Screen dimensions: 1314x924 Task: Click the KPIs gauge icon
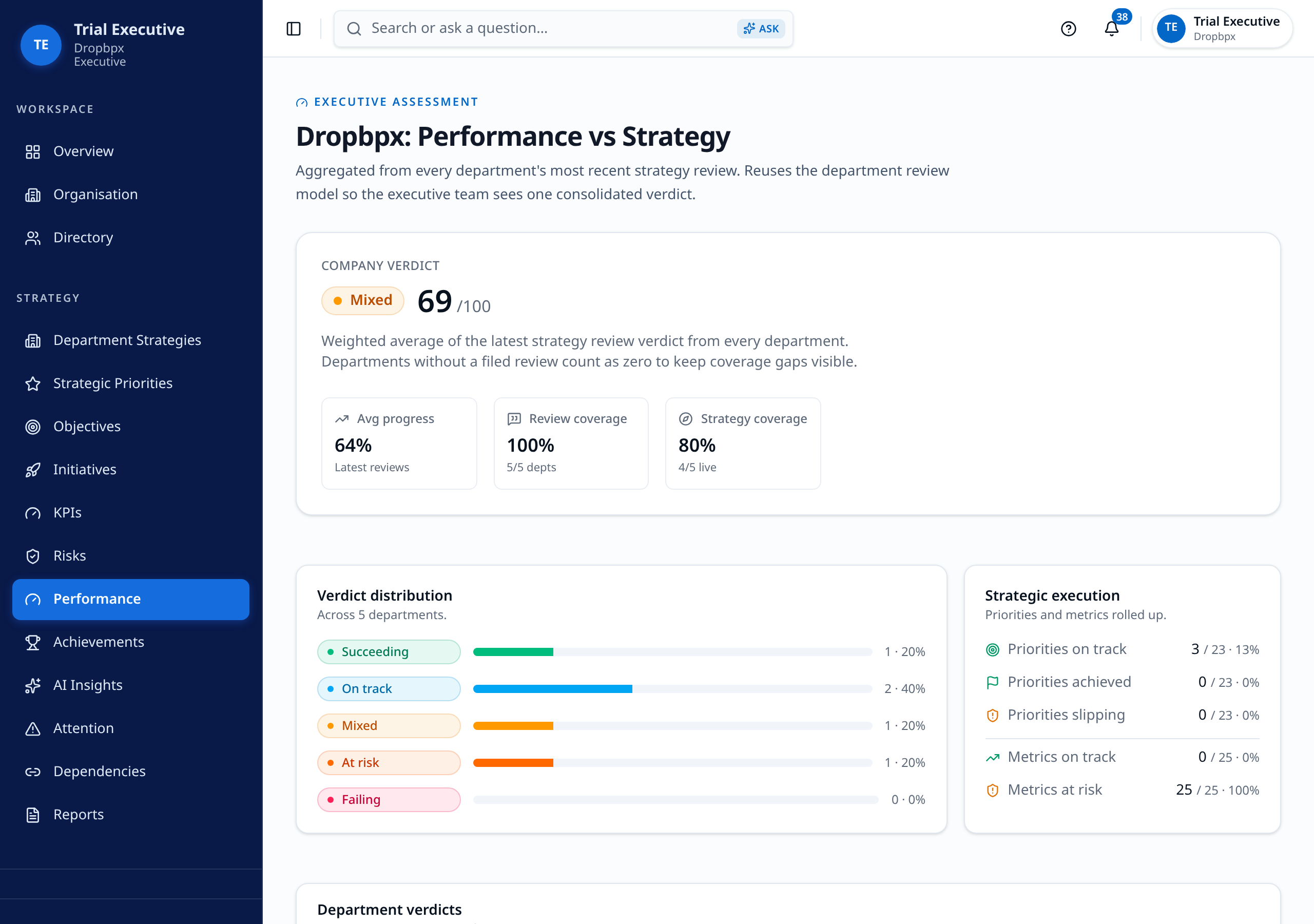click(x=33, y=513)
